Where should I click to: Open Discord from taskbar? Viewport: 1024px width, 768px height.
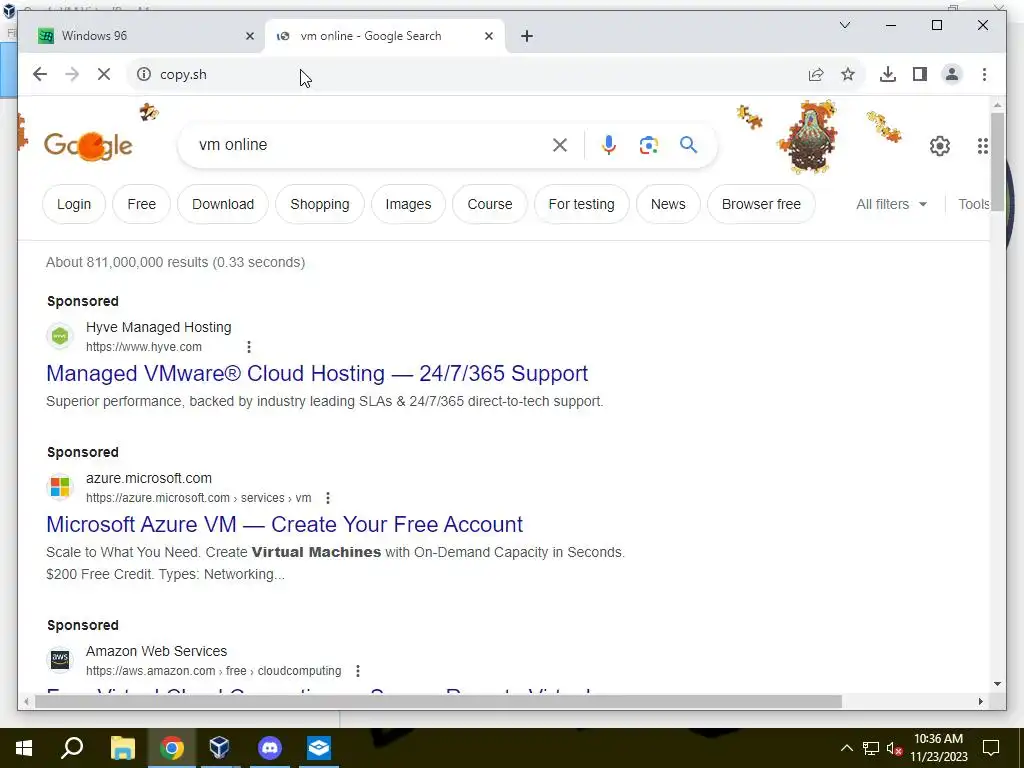(270, 748)
